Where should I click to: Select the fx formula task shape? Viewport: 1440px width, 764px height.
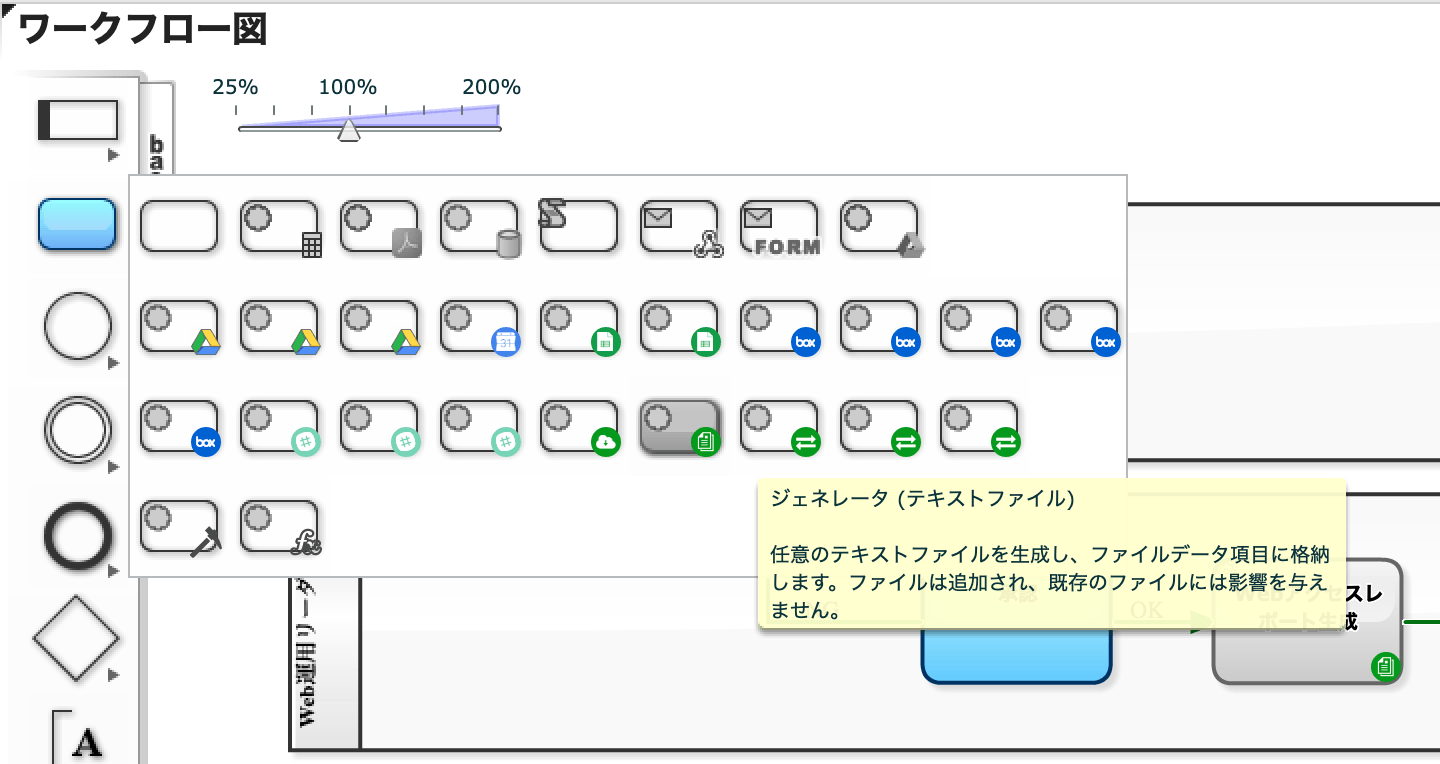pos(280,526)
